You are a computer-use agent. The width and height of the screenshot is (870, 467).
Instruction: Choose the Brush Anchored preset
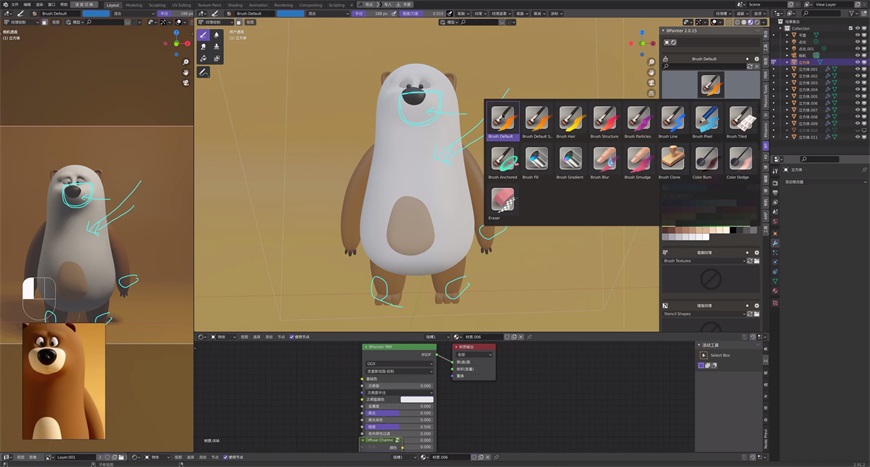pyautogui.click(x=503, y=161)
